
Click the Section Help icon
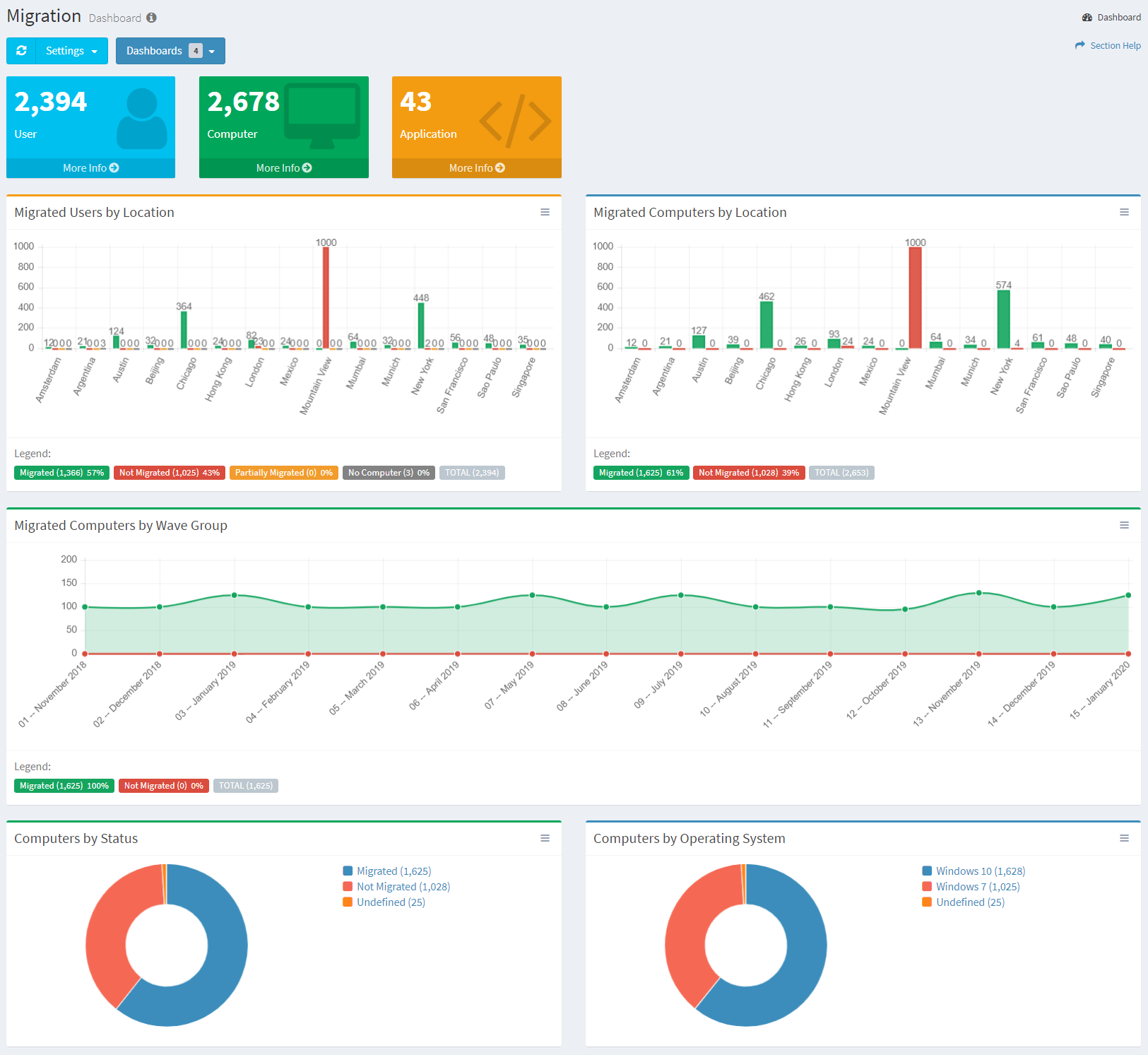click(x=1079, y=45)
